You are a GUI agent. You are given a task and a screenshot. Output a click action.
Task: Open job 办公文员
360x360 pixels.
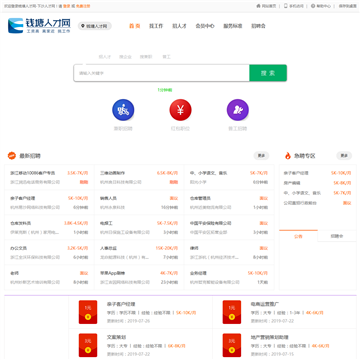pos(18,248)
